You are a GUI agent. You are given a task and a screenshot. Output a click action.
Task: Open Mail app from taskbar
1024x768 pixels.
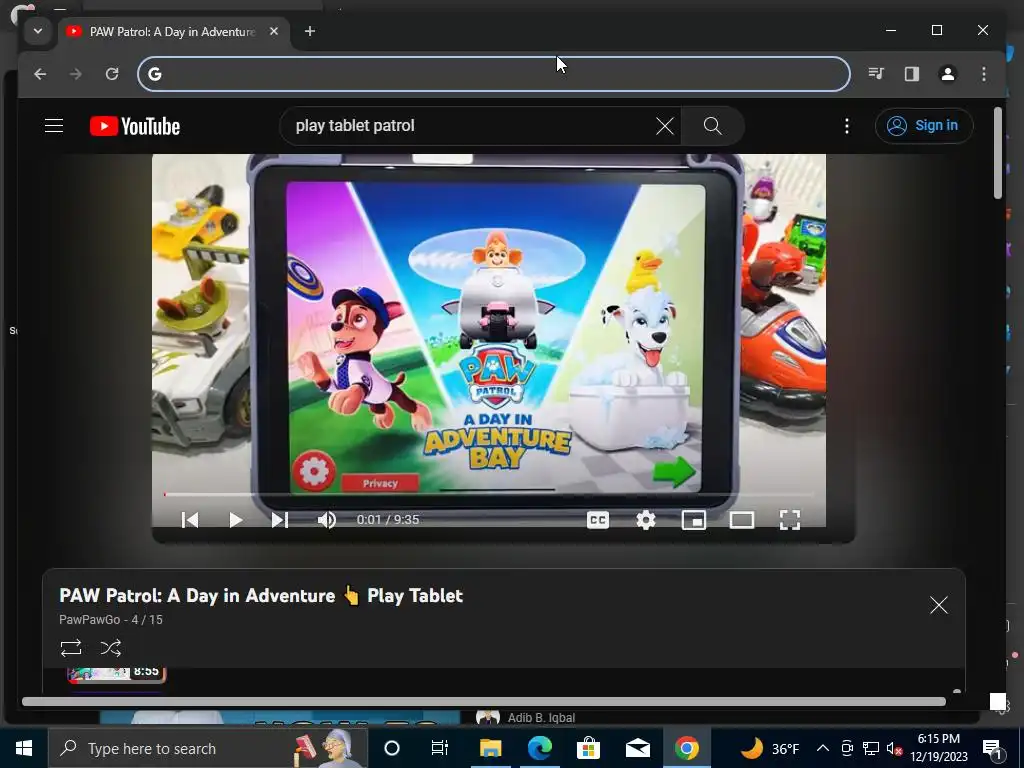click(637, 748)
